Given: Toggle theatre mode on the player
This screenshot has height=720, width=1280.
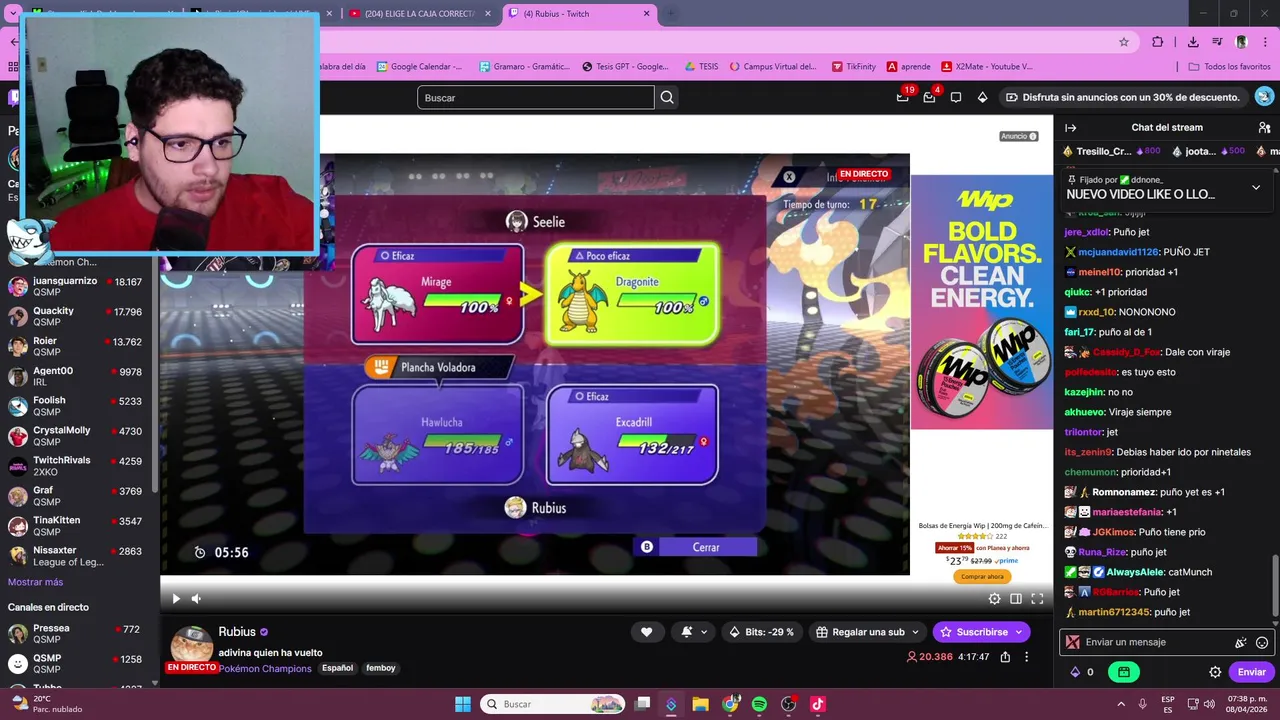Looking at the screenshot, I should click(1016, 599).
